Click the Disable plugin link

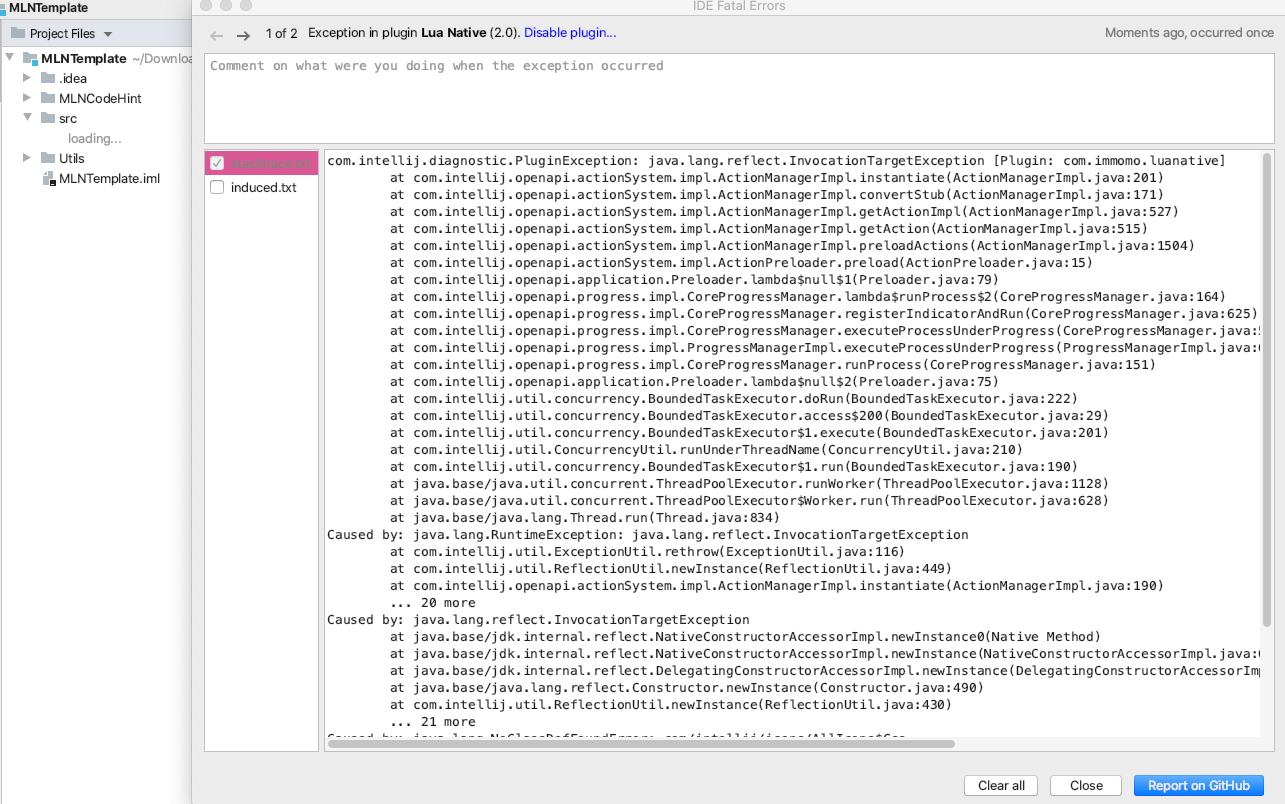(569, 32)
